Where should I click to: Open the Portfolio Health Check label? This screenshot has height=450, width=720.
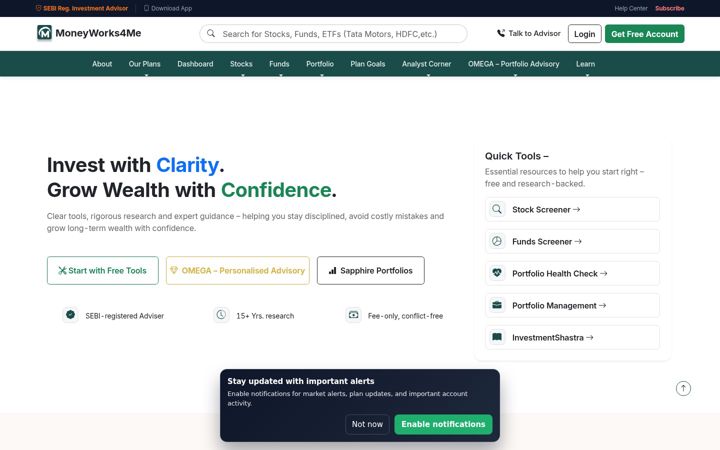pyautogui.click(x=555, y=273)
